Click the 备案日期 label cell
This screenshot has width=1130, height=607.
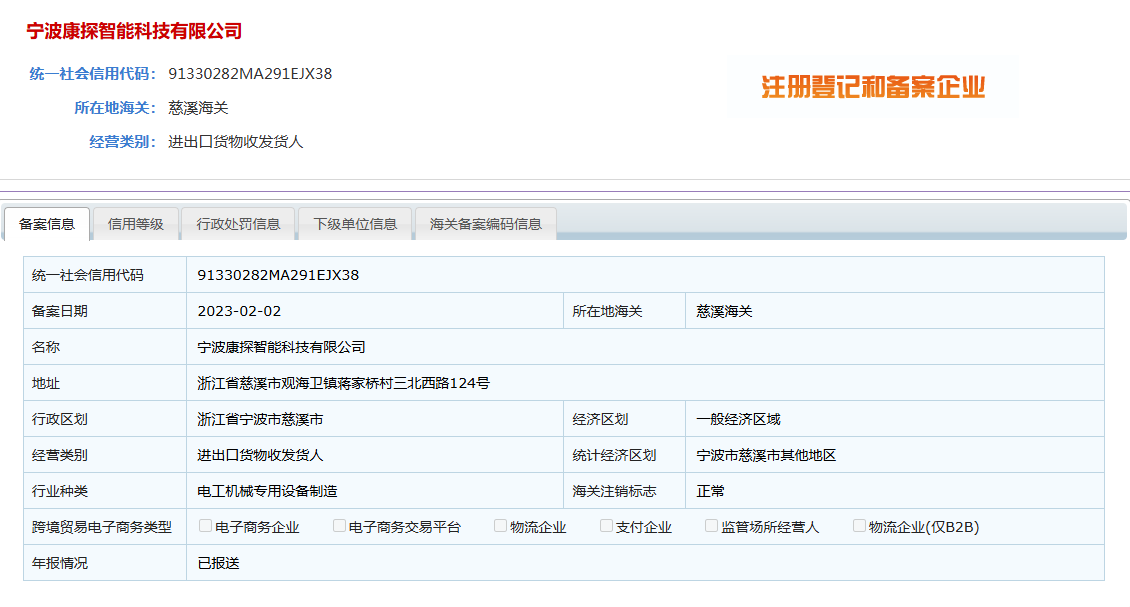pyautogui.click(x=105, y=311)
